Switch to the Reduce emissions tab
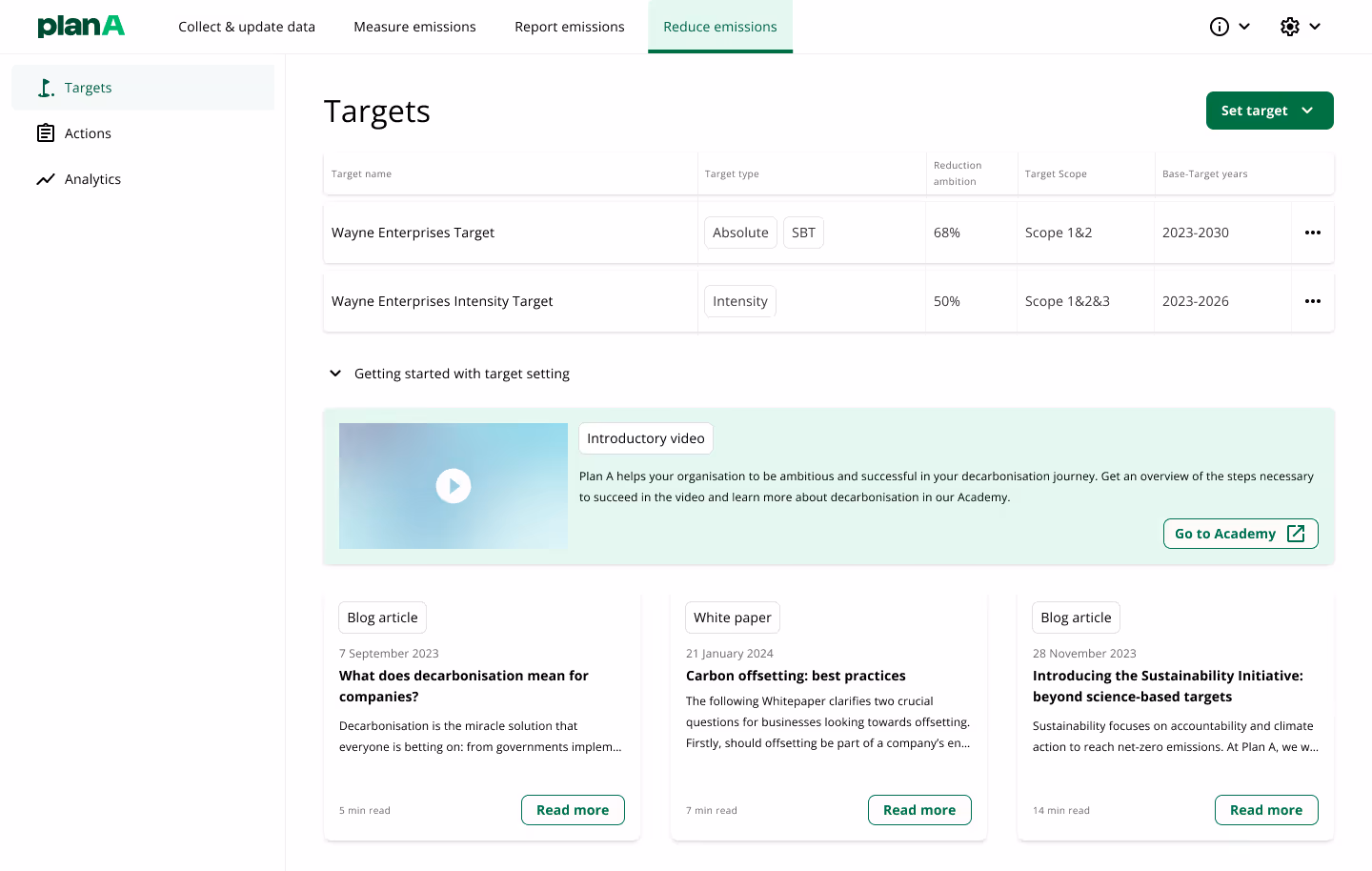Viewport: 1372px width, 871px height. coord(720,27)
